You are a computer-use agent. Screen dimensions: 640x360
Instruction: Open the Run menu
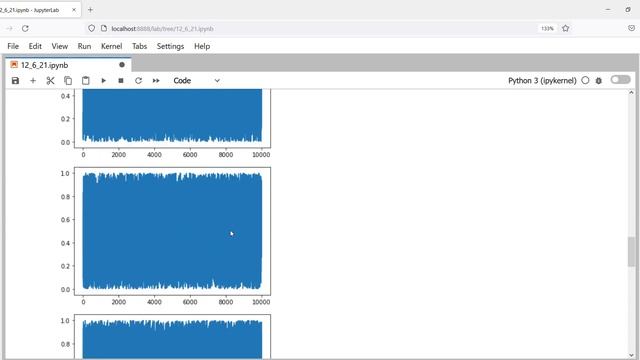click(84, 47)
